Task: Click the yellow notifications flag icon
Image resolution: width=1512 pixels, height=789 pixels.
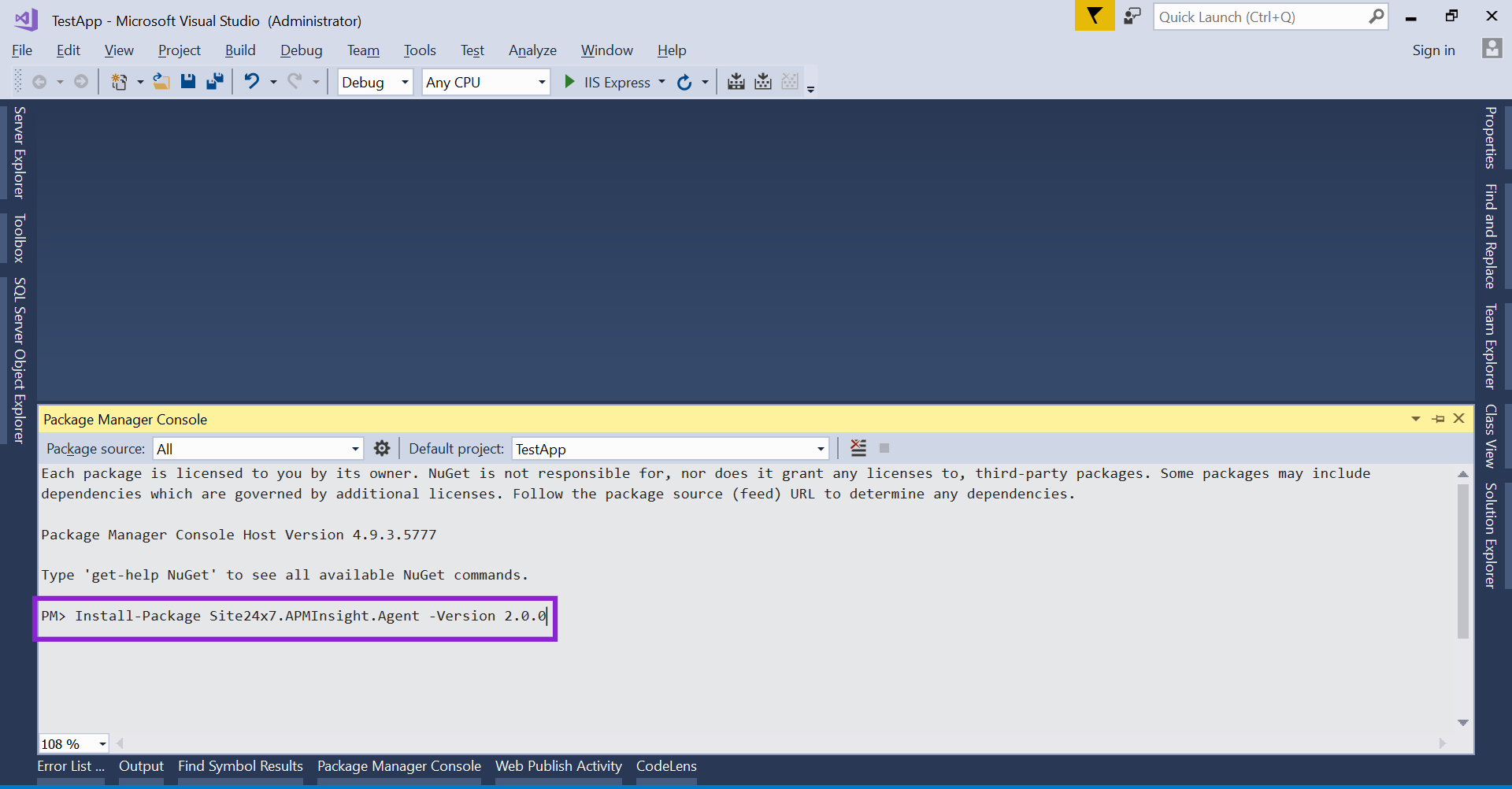Action: click(1094, 16)
